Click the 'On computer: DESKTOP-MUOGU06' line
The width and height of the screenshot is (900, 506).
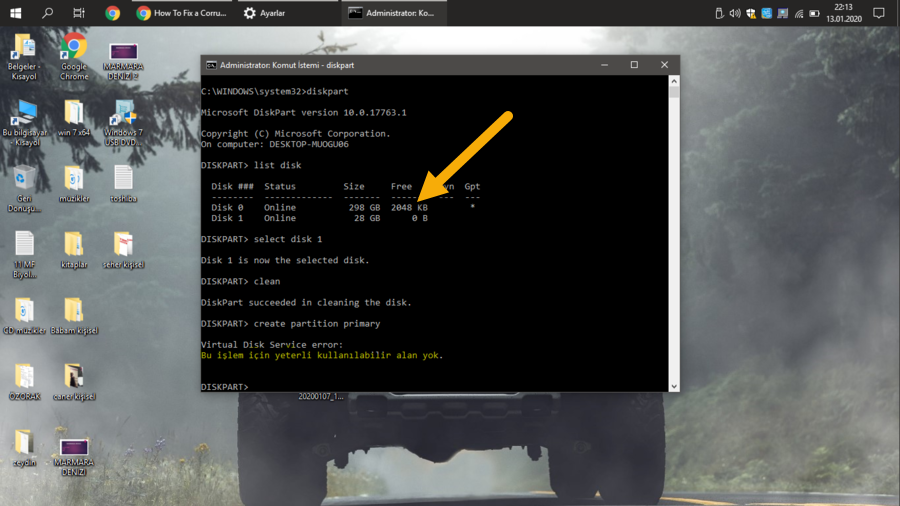tap(275, 145)
